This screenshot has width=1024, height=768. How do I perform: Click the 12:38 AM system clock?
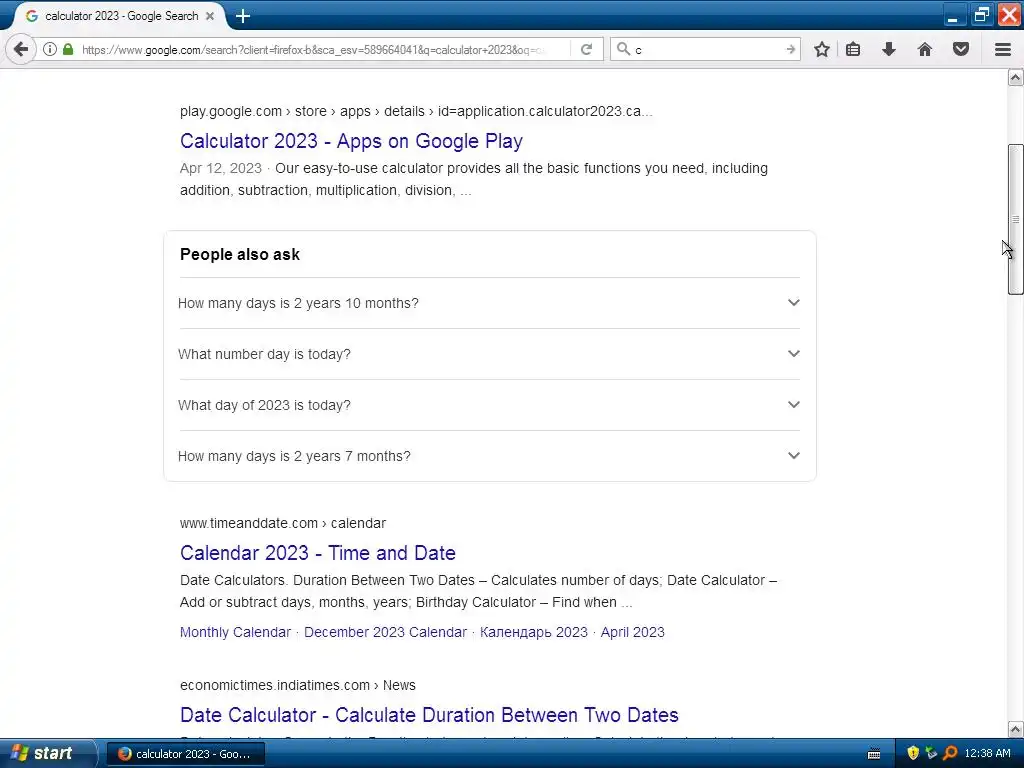987,754
